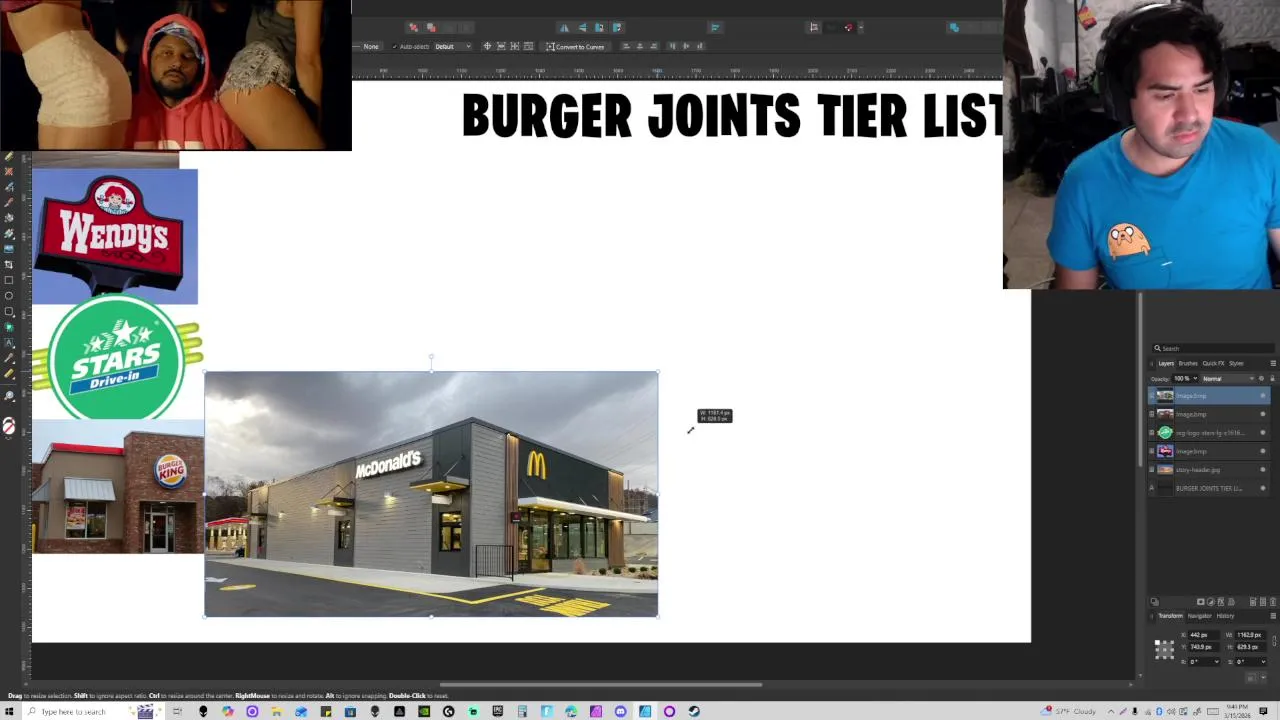The image size is (1280, 720).
Task: Click the edit all layers icon
Action: (x=1154, y=601)
